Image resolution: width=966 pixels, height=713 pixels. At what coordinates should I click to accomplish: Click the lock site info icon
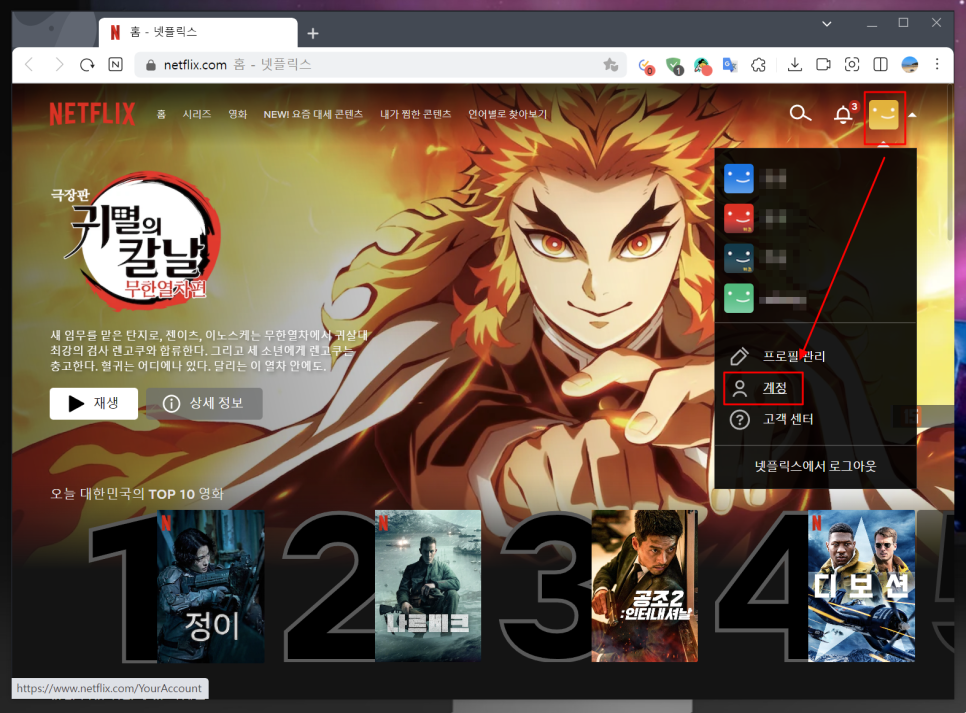coord(150,65)
